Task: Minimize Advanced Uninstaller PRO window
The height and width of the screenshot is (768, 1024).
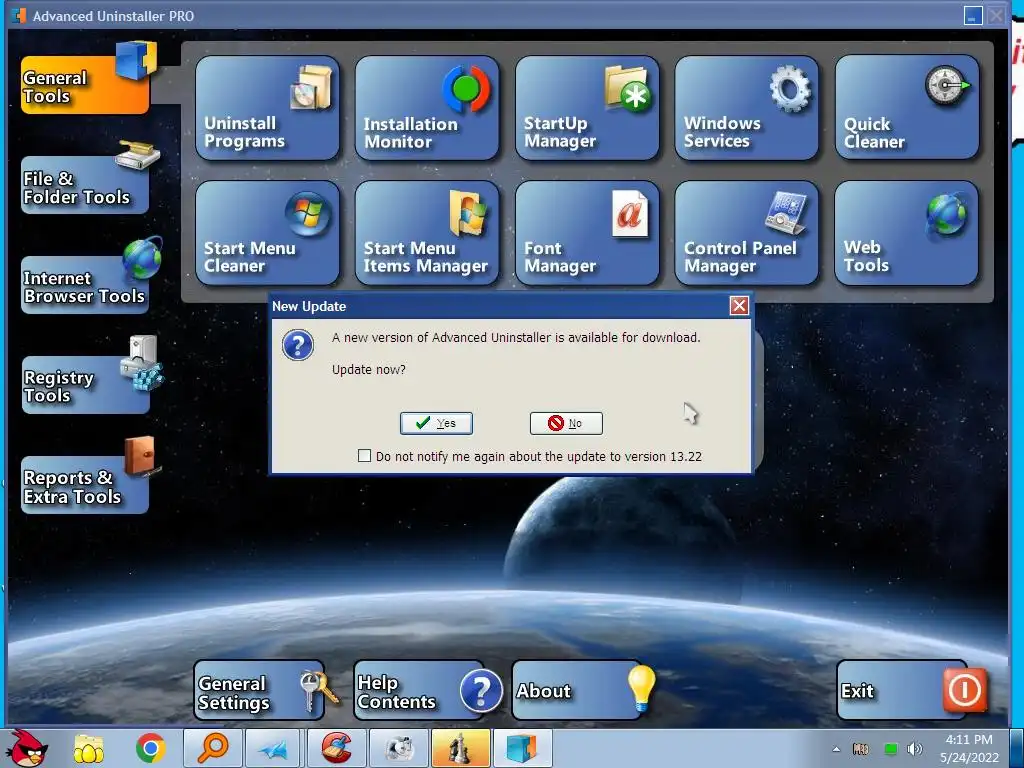Action: point(973,16)
